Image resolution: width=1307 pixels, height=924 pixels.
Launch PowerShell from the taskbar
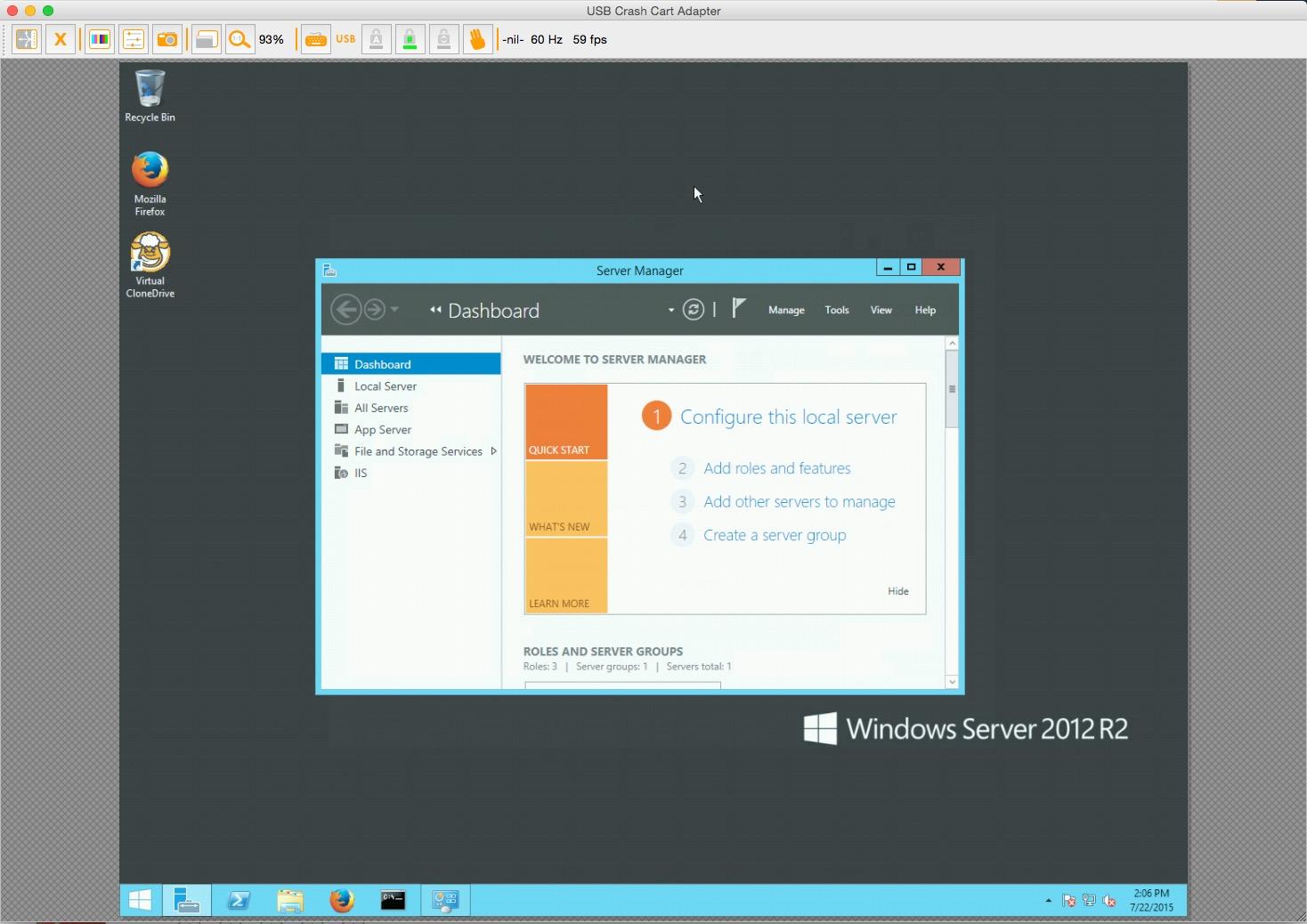coord(239,901)
